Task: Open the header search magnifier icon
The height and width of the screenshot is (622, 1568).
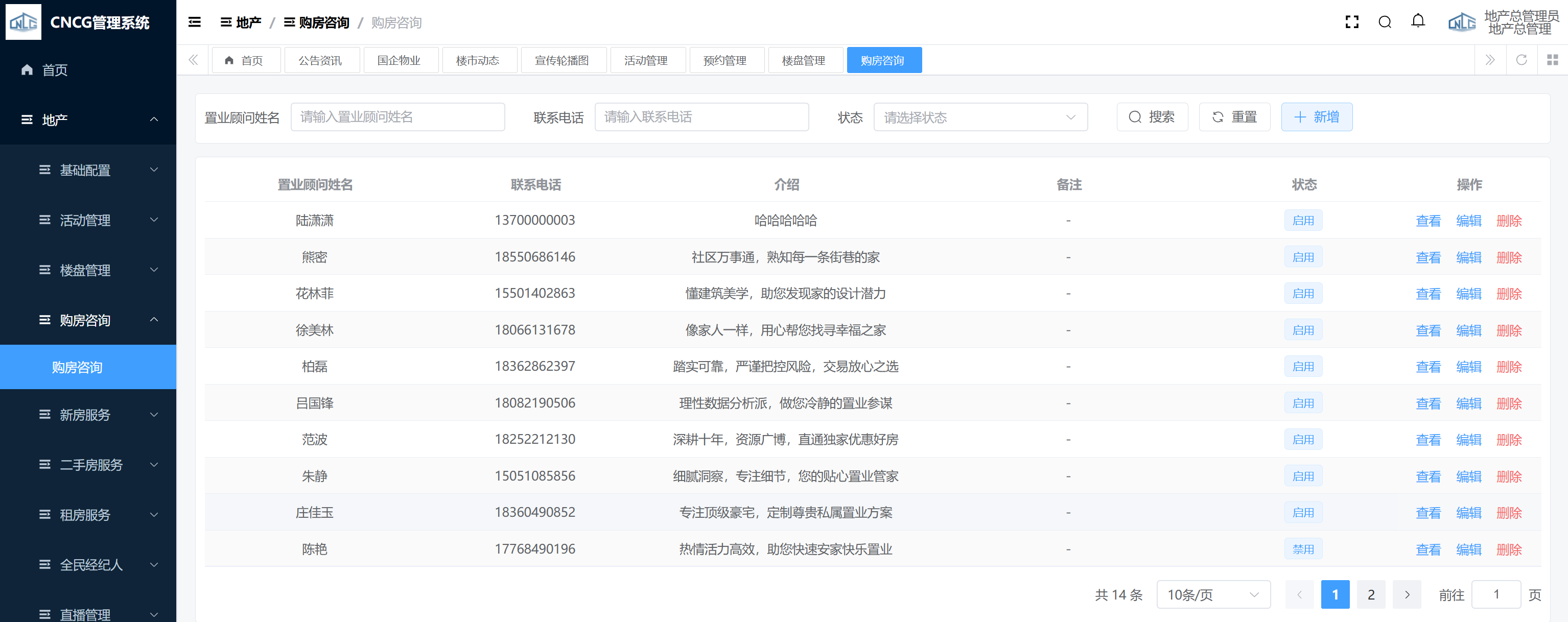Action: tap(1384, 22)
